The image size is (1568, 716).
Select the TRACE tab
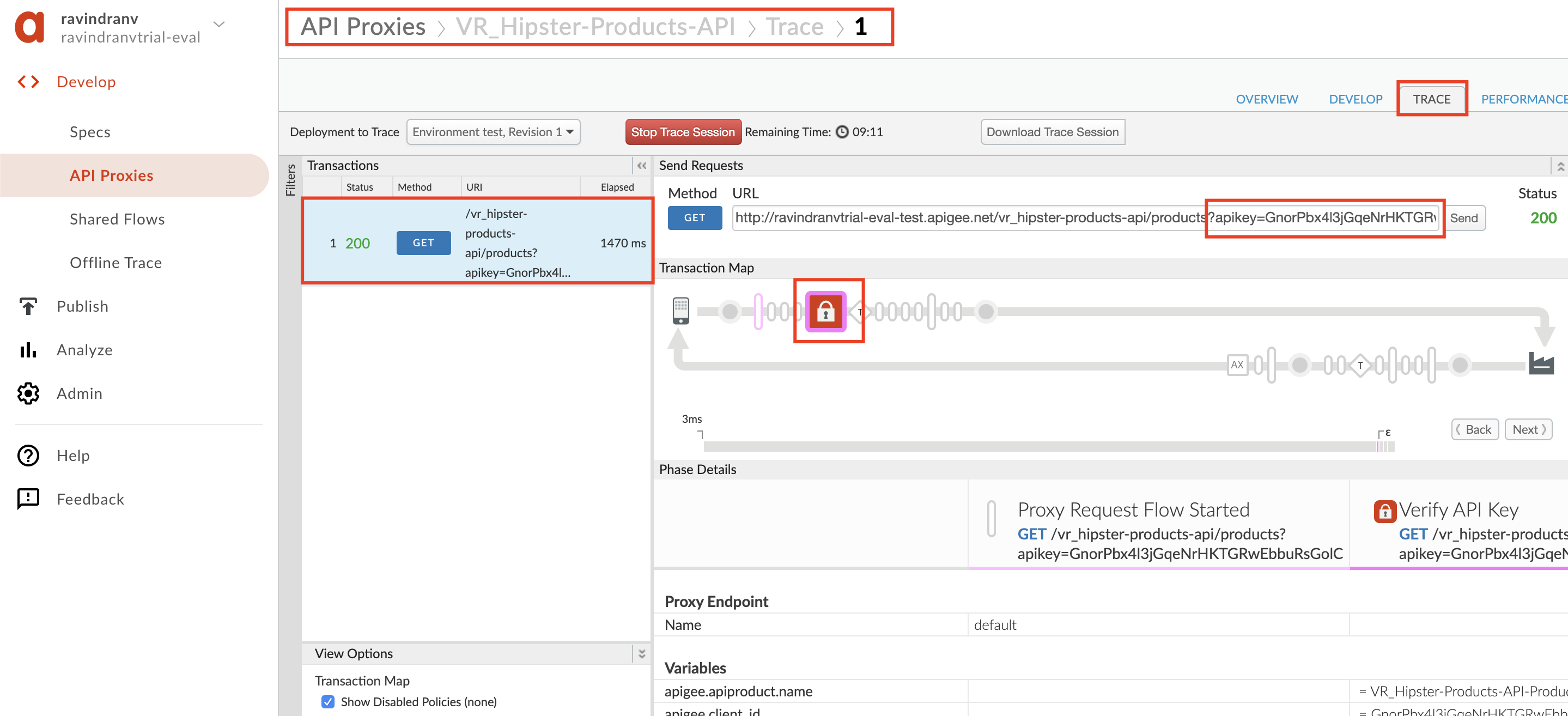1432,99
